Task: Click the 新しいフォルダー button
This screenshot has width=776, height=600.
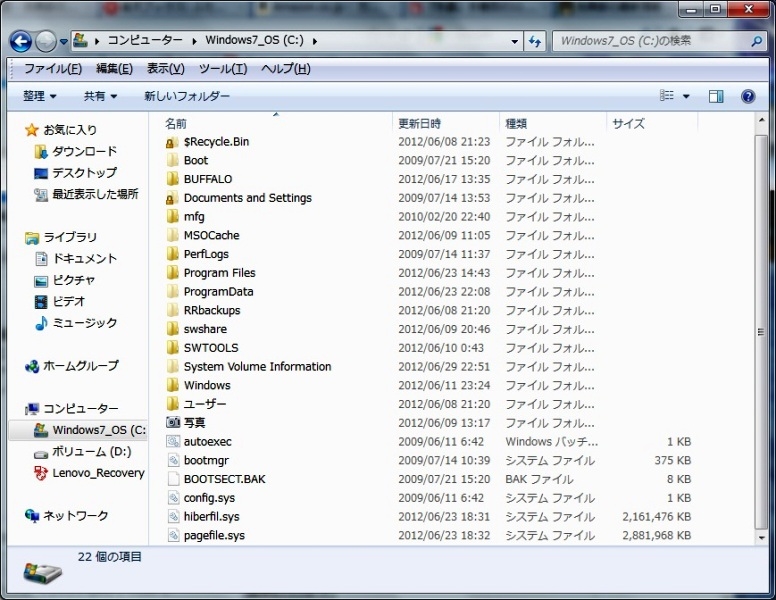Action: [x=187, y=96]
